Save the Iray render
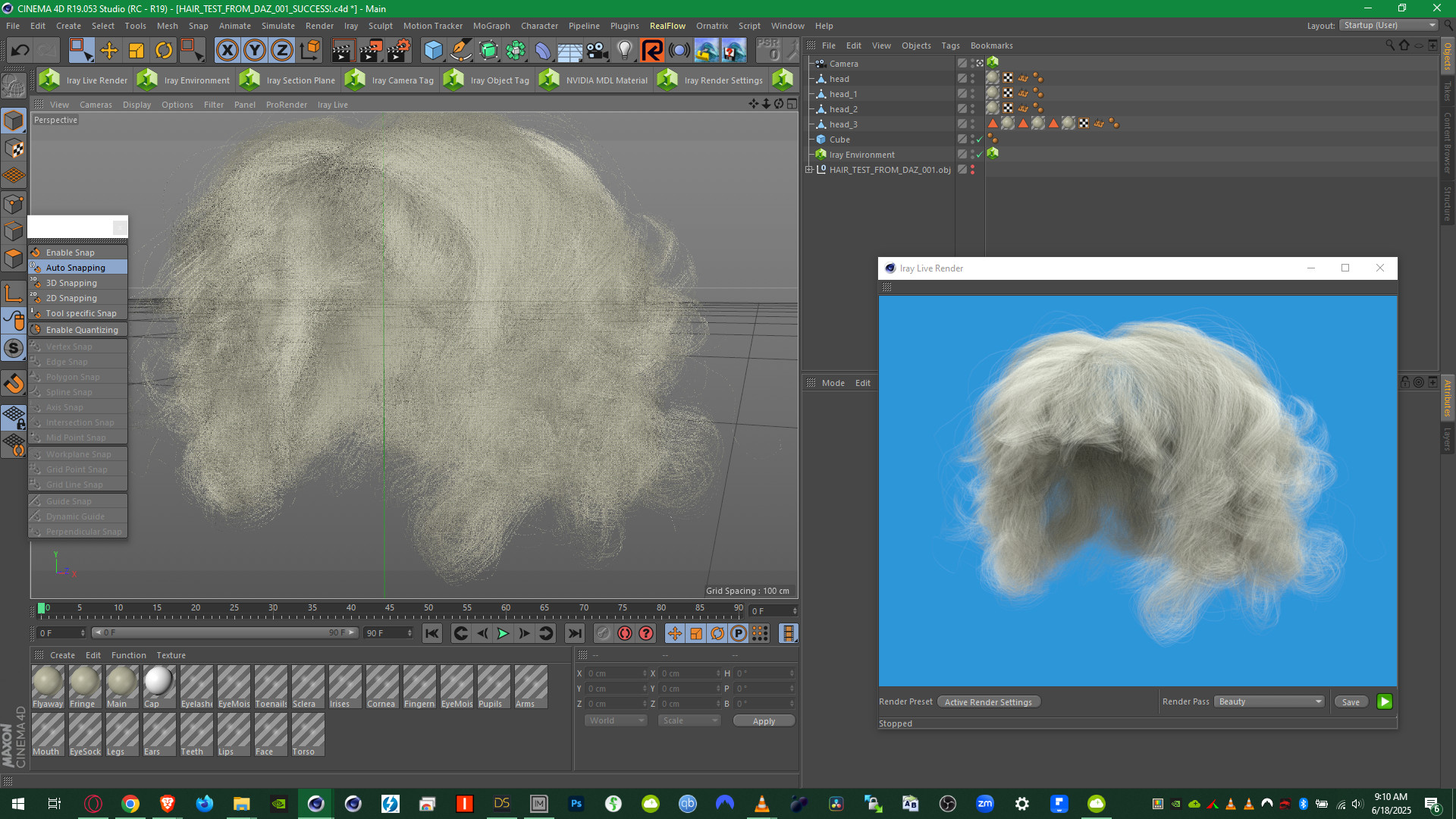Image resolution: width=1456 pixels, height=819 pixels. click(1351, 702)
